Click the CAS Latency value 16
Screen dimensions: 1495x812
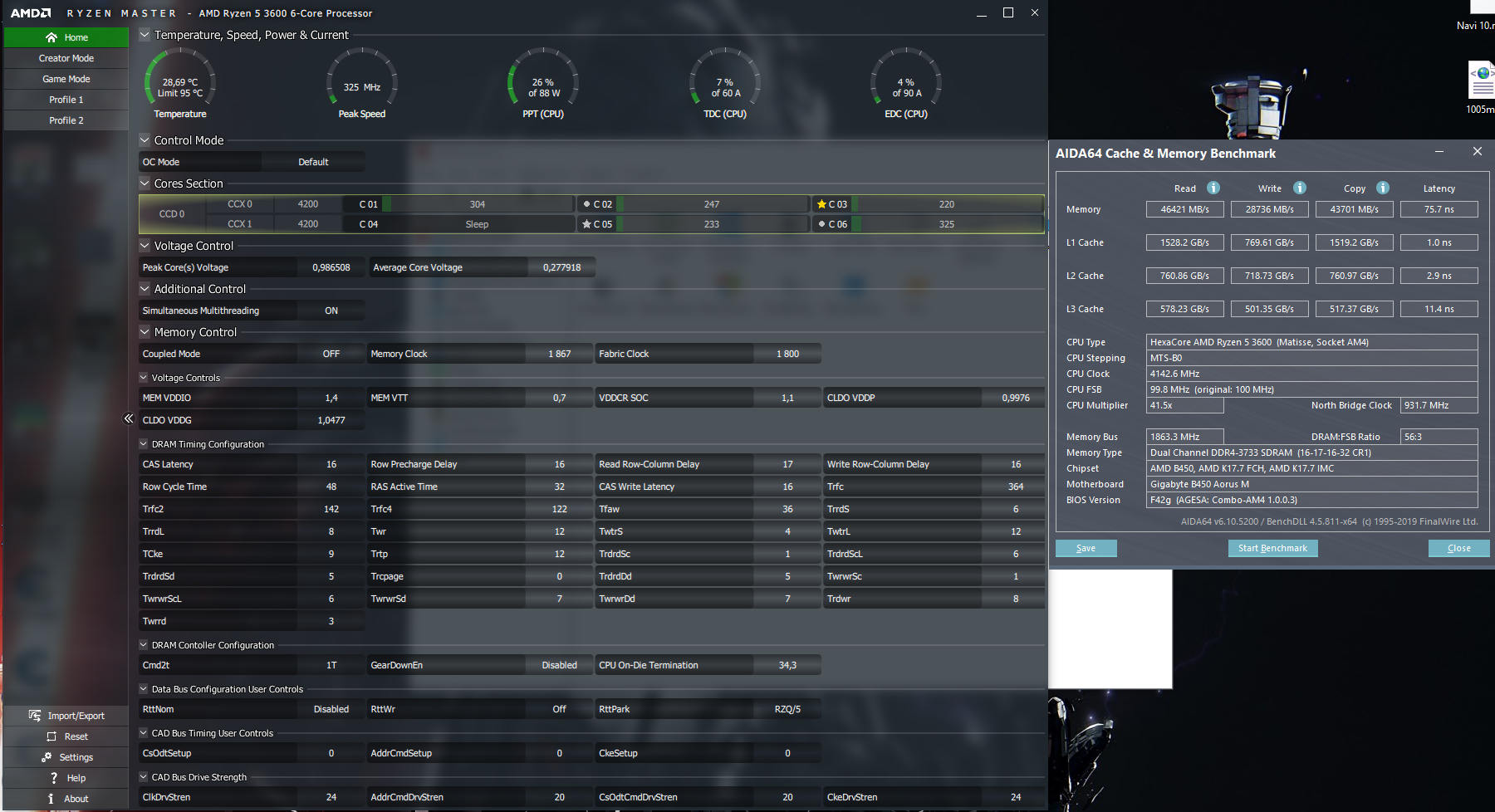point(331,464)
